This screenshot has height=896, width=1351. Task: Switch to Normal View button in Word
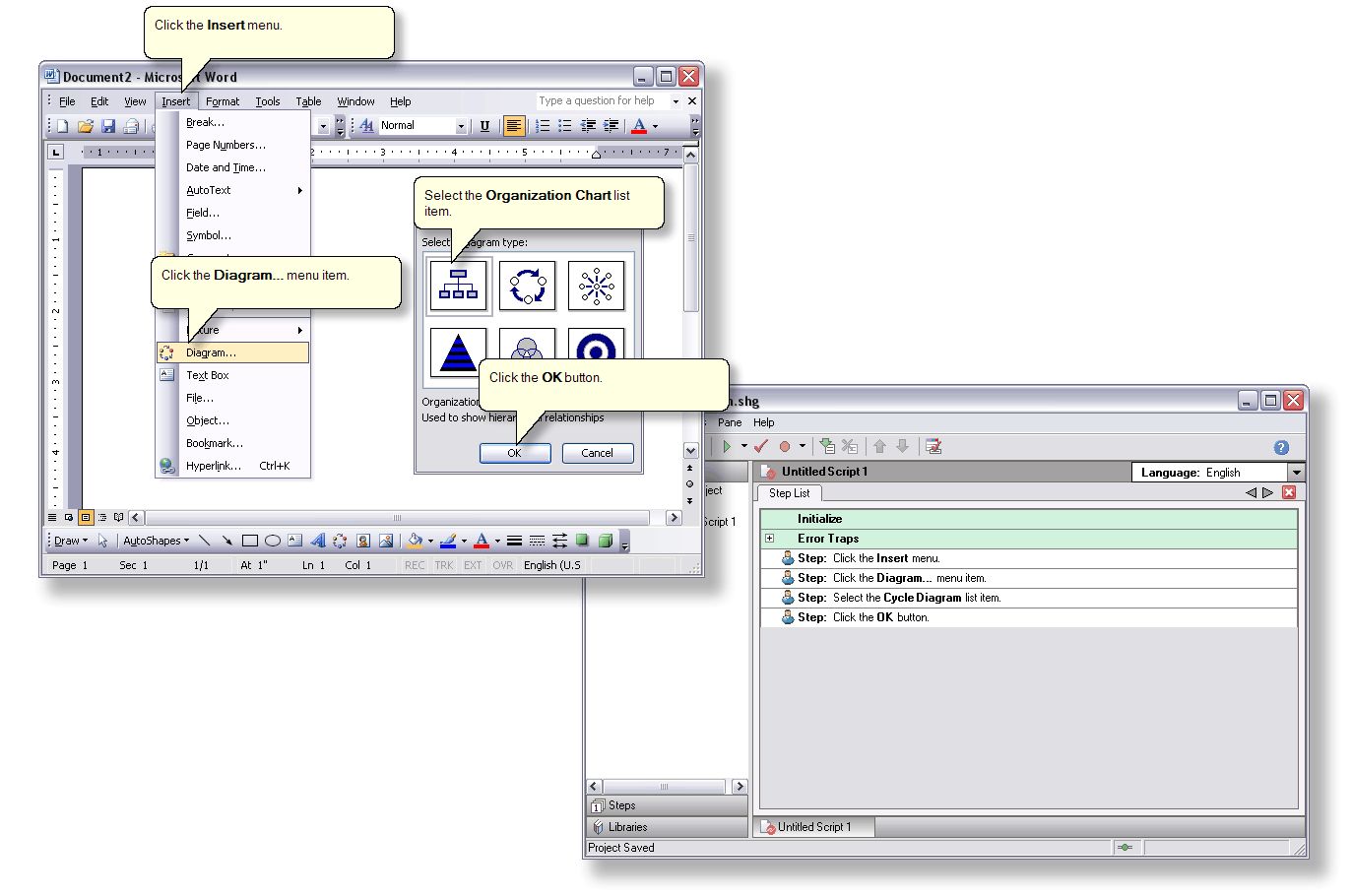(52, 517)
